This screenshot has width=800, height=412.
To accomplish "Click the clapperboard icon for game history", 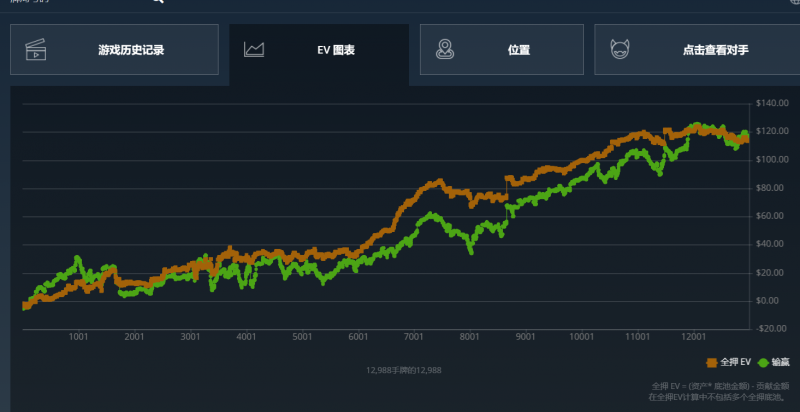I will coord(36,49).
